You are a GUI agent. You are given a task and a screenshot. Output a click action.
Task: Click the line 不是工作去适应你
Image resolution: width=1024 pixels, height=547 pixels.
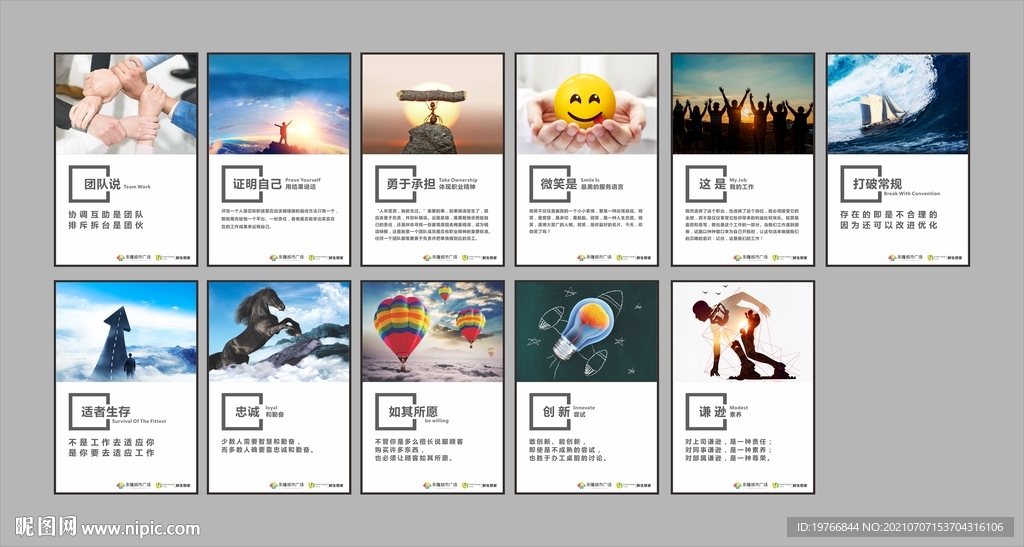[111, 442]
